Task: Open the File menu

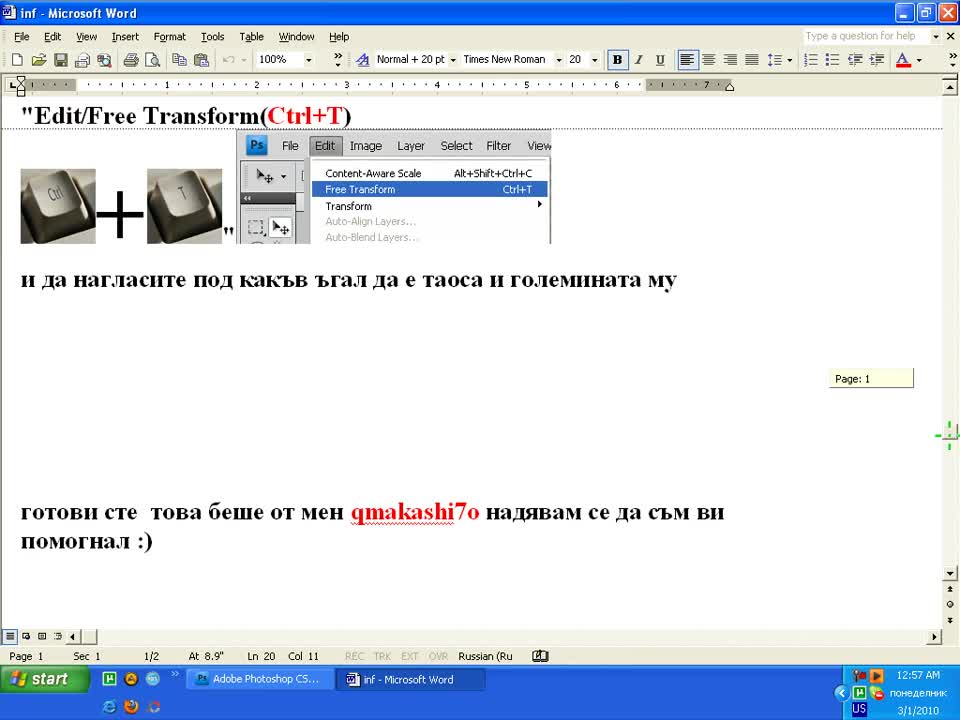Action: pos(21,37)
